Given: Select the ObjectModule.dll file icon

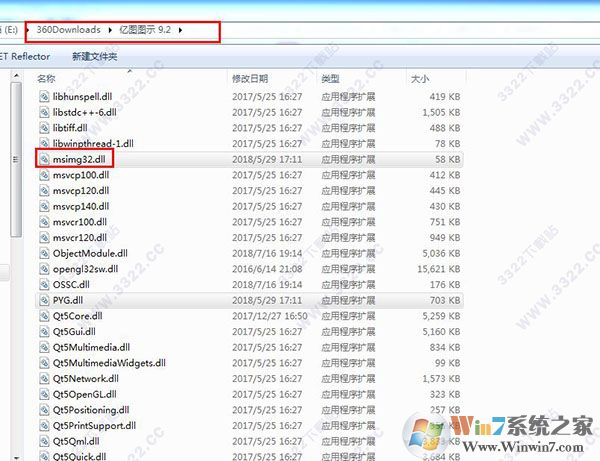Looking at the screenshot, I should 44,253.
